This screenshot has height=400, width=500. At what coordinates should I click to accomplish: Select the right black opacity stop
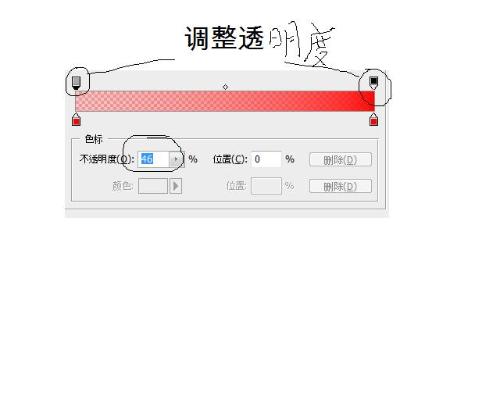(x=374, y=82)
